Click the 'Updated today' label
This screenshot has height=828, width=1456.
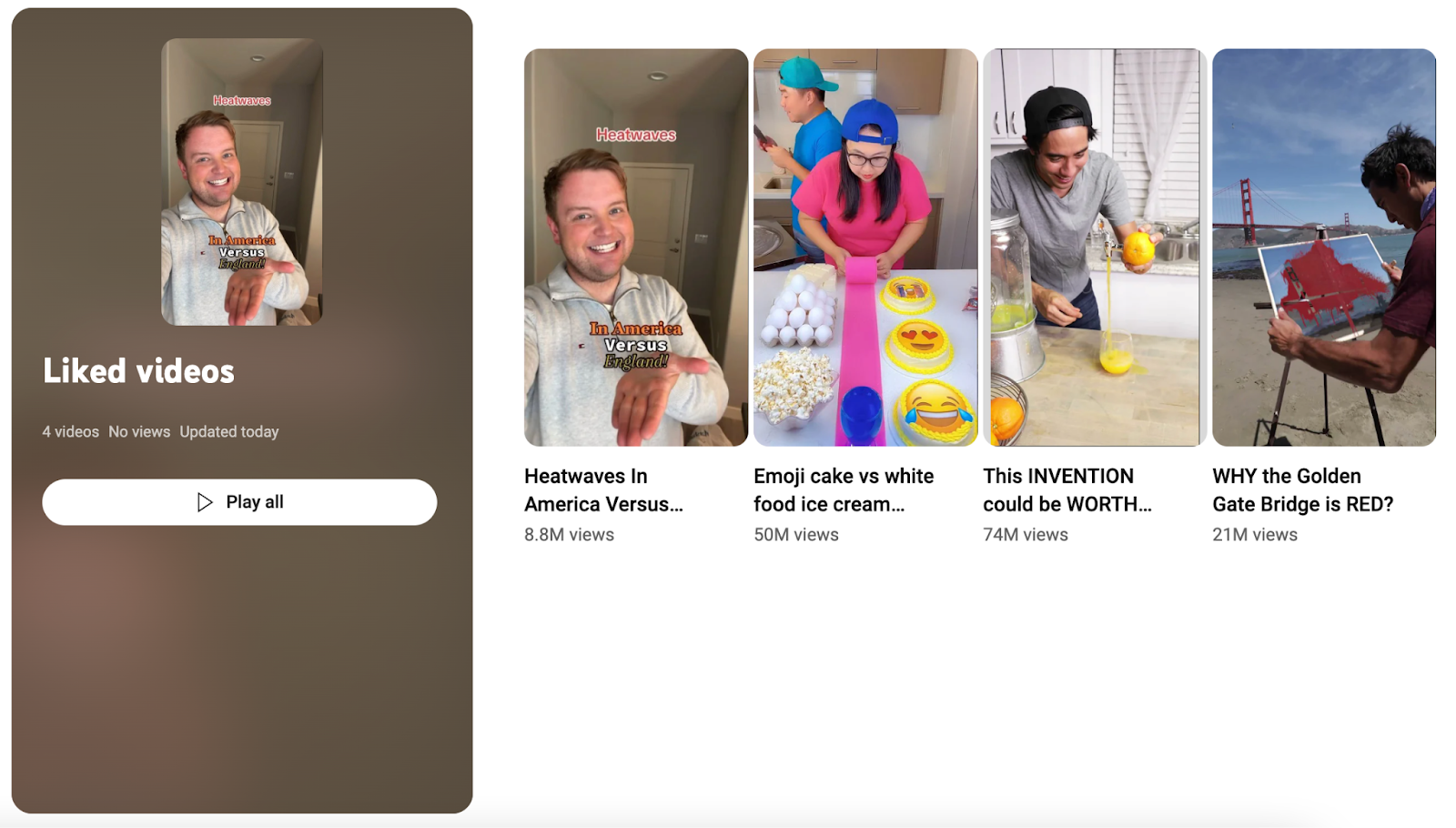point(229,432)
